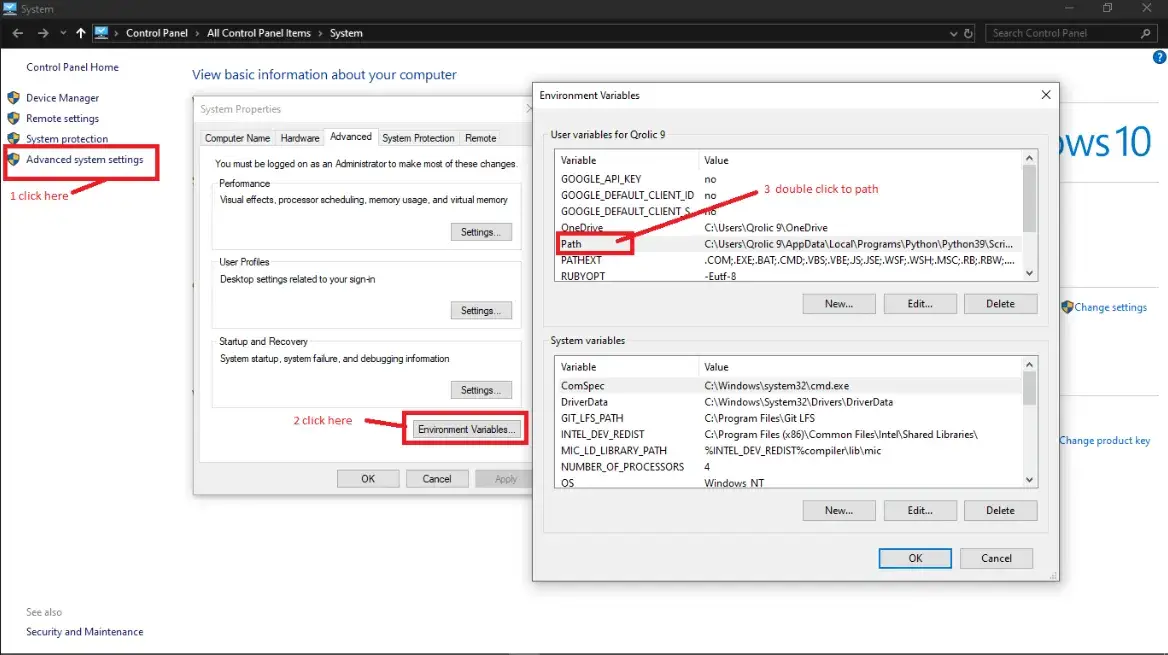This screenshot has height=655, width=1168.
Task: Click the back arrow navigation icon
Action: coord(17,33)
